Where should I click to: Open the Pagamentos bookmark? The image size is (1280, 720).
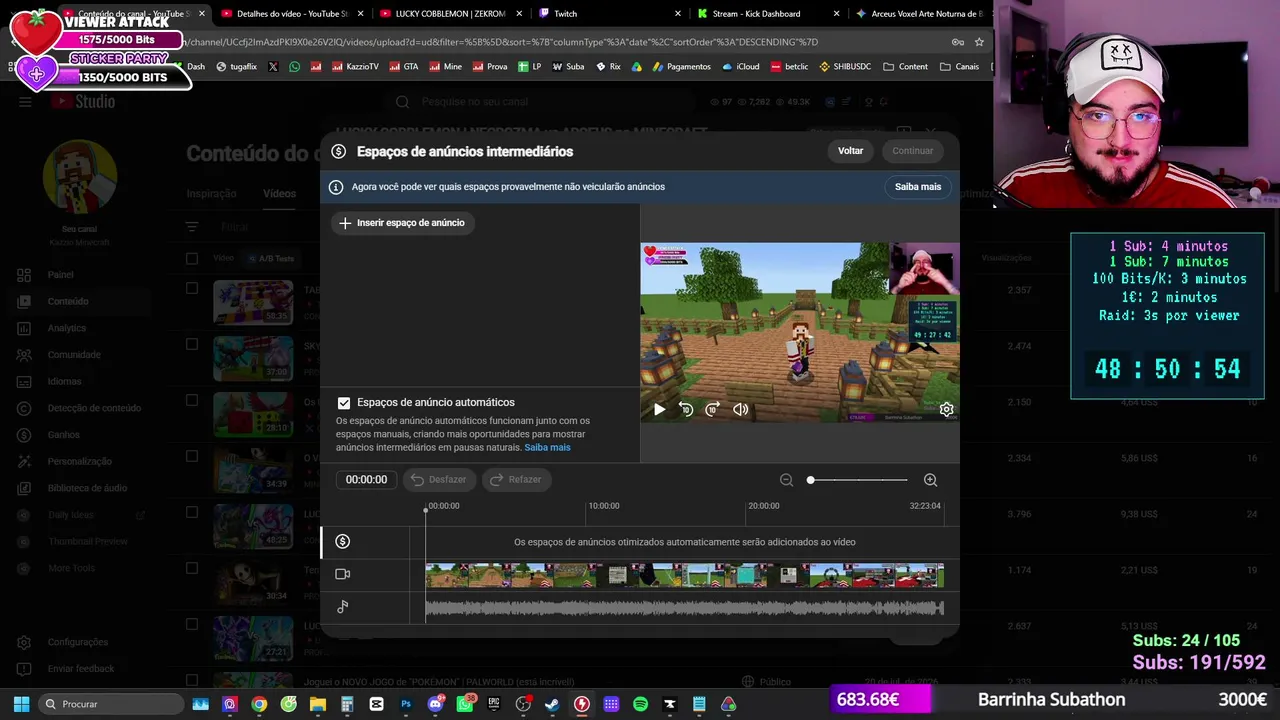[x=681, y=67]
